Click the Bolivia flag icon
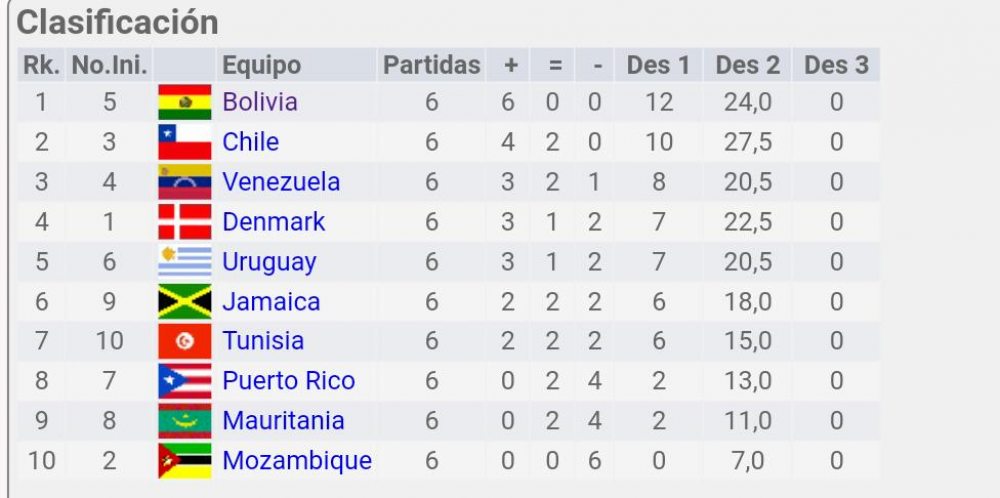 pyautogui.click(x=185, y=102)
